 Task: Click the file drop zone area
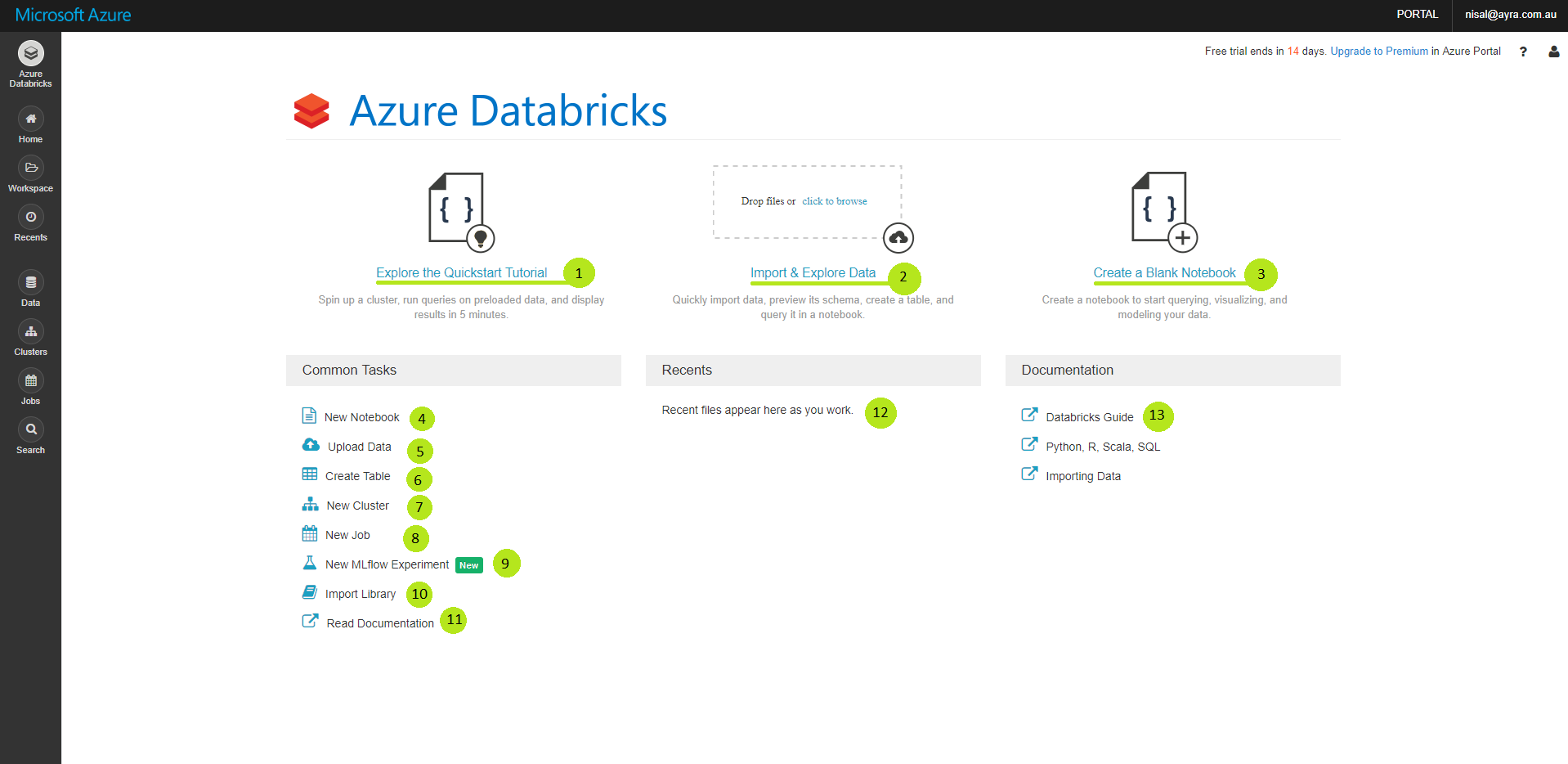click(x=808, y=202)
